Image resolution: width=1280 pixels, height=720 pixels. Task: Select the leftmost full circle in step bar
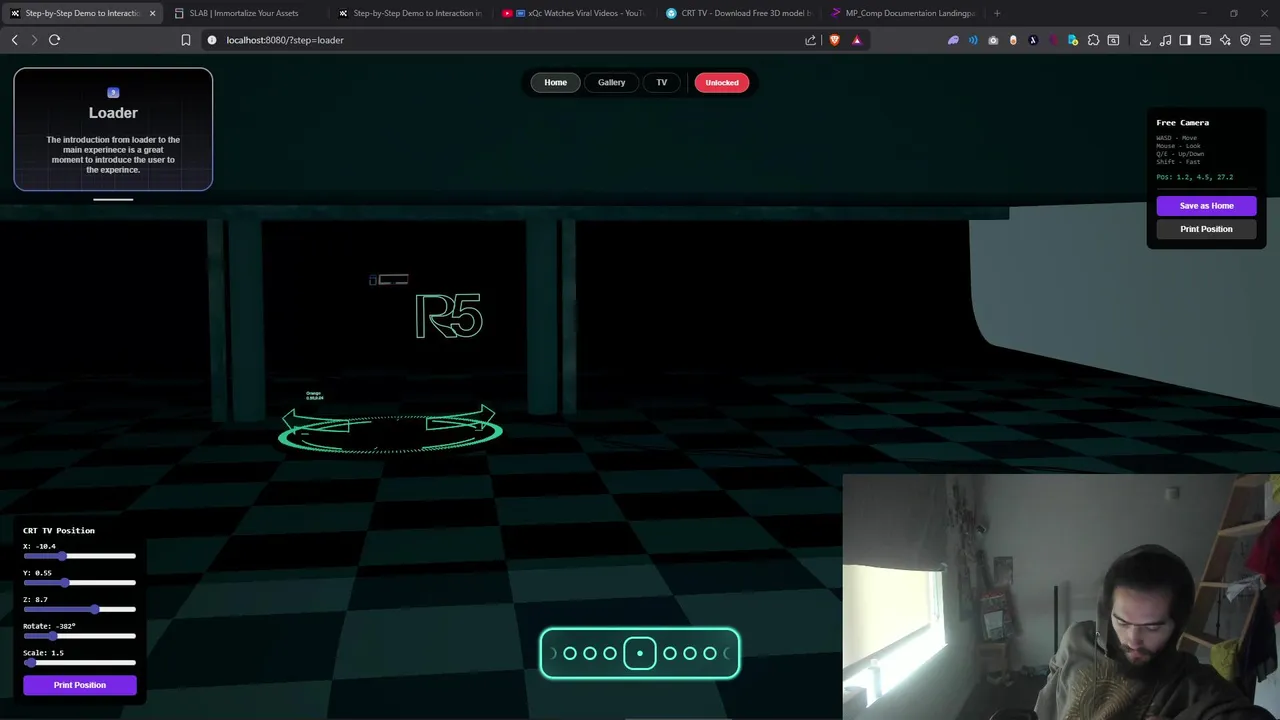[x=570, y=653]
